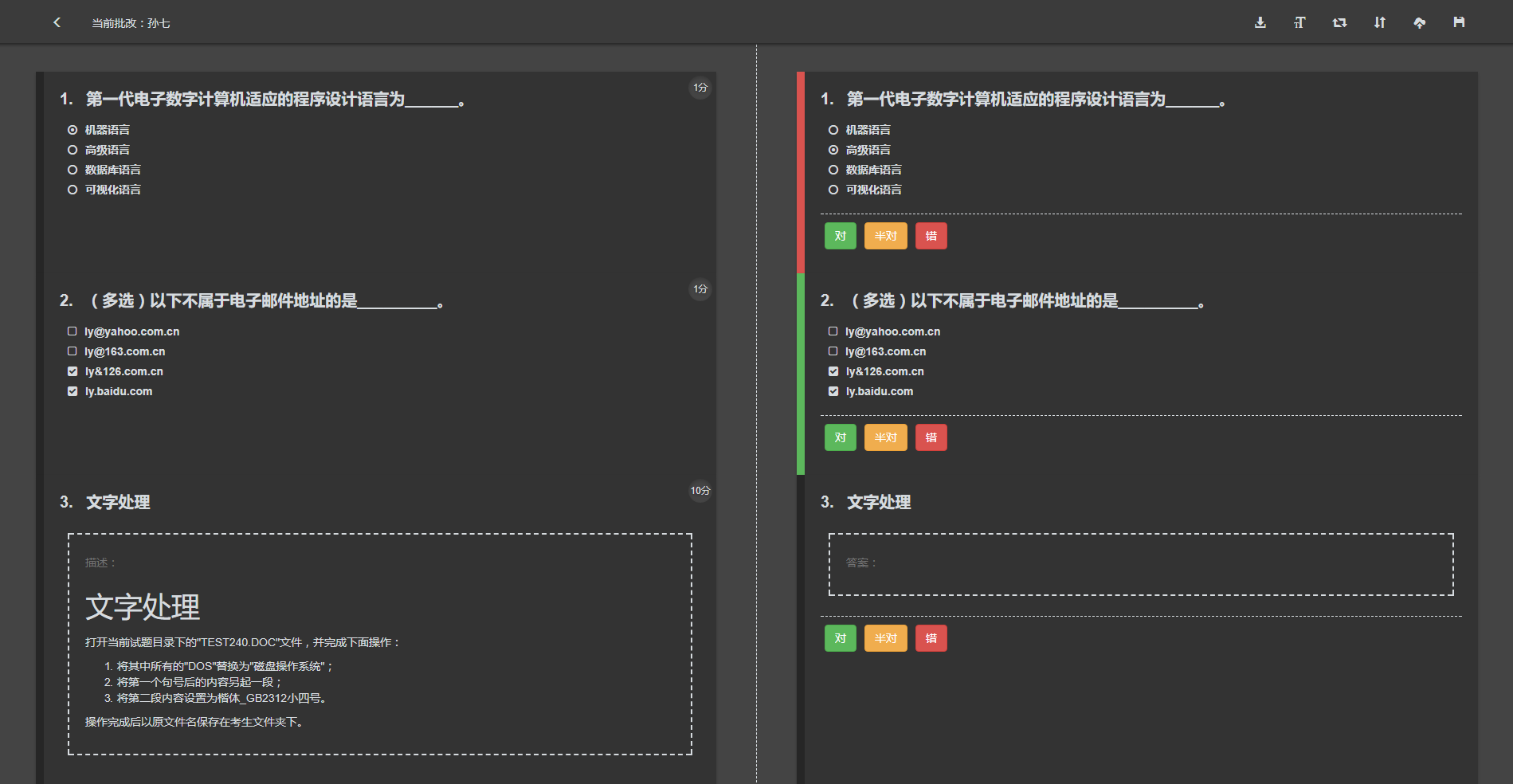Toggle ly@163.com.cn checkbox in the answer key
Image resolution: width=1513 pixels, height=784 pixels.
73,351
